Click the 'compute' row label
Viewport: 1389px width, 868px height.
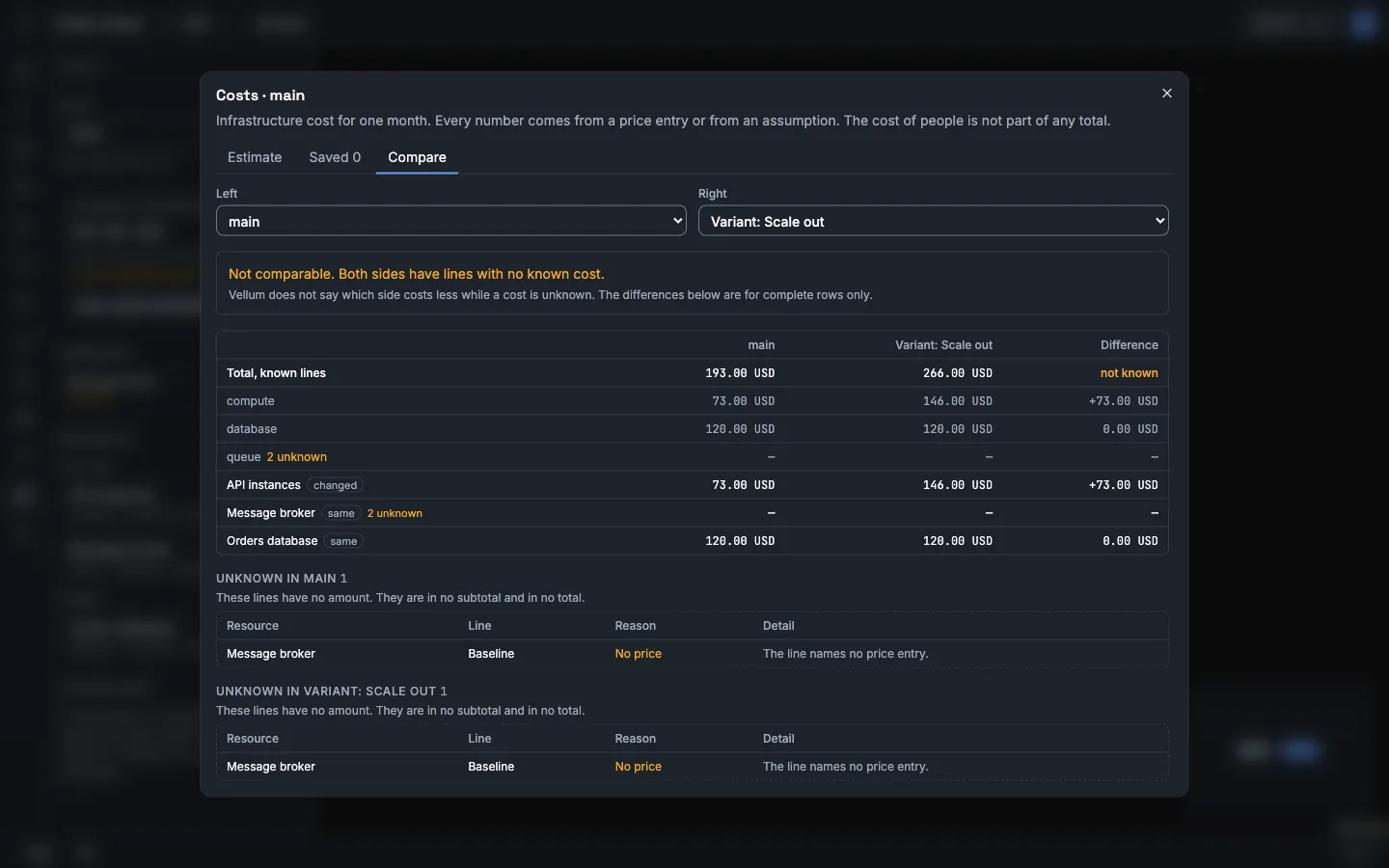251,401
